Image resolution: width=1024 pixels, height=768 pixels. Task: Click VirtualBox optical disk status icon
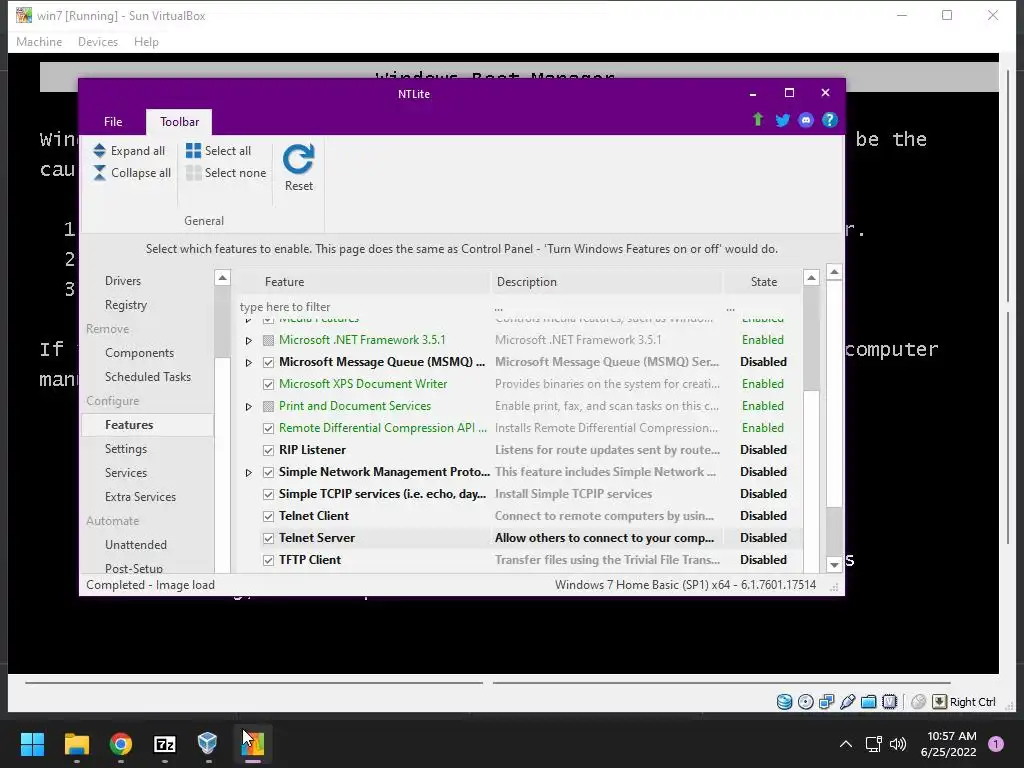click(806, 702)
